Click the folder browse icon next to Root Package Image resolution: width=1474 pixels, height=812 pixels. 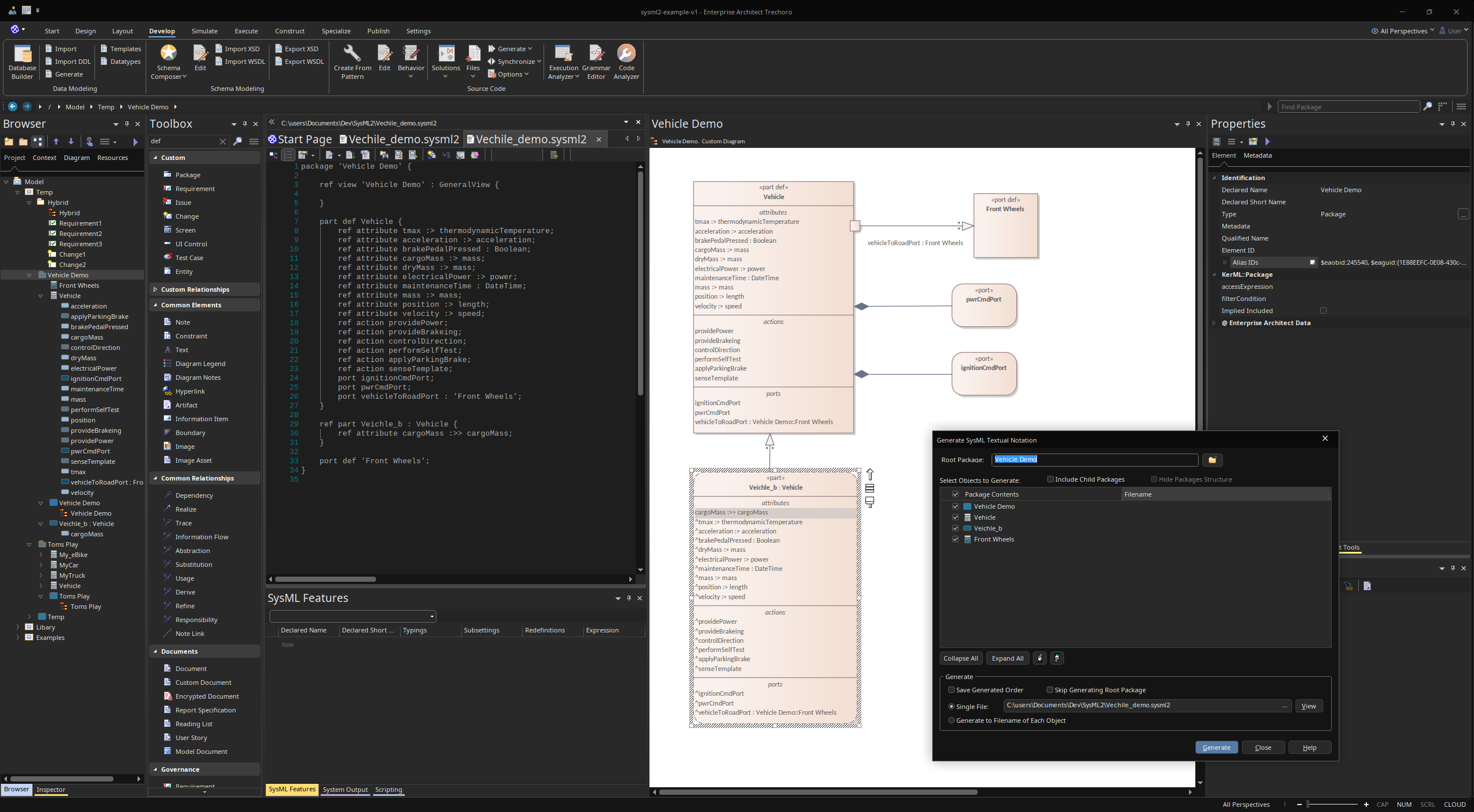click(x=1212, y=460)
